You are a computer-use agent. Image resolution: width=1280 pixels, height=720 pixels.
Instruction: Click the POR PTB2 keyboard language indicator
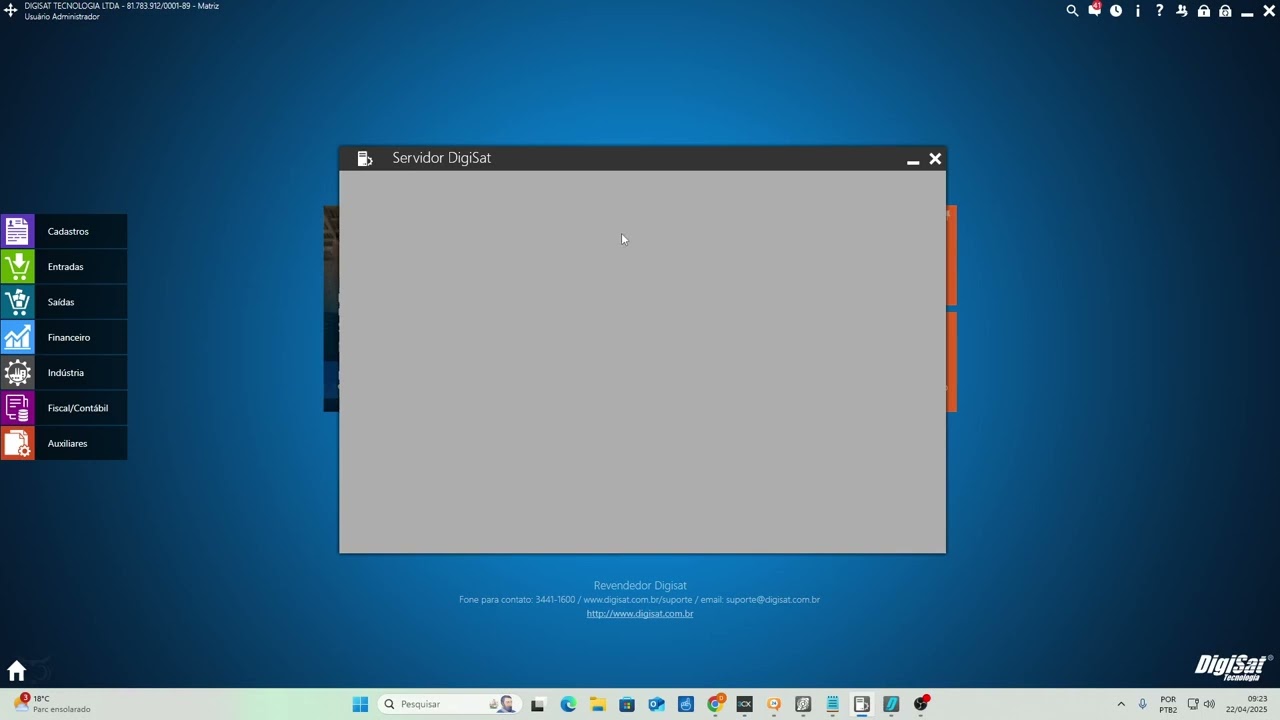point(1168,704)
